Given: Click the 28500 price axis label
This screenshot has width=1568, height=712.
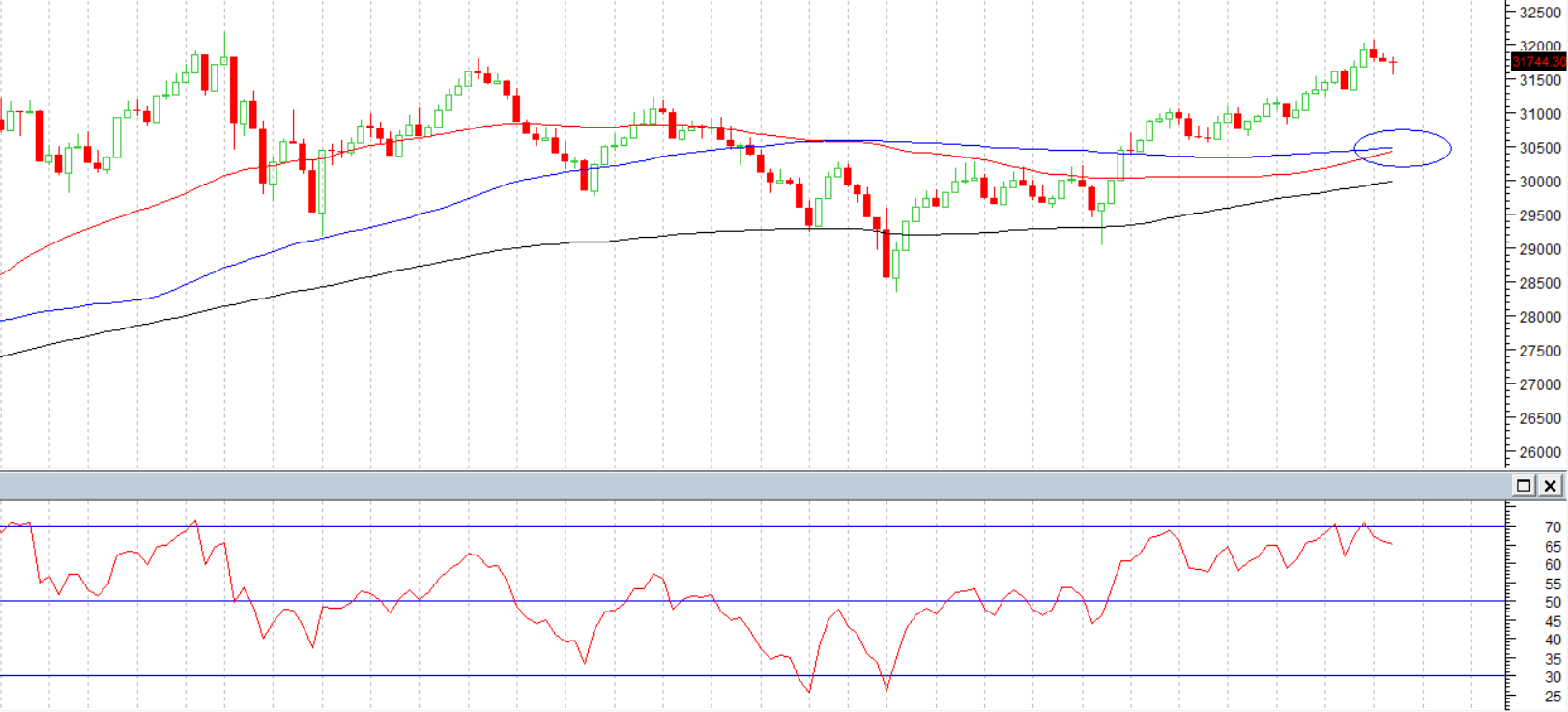Looking at the screenshot, I should pyautogui.click(x=1540, y=283).
